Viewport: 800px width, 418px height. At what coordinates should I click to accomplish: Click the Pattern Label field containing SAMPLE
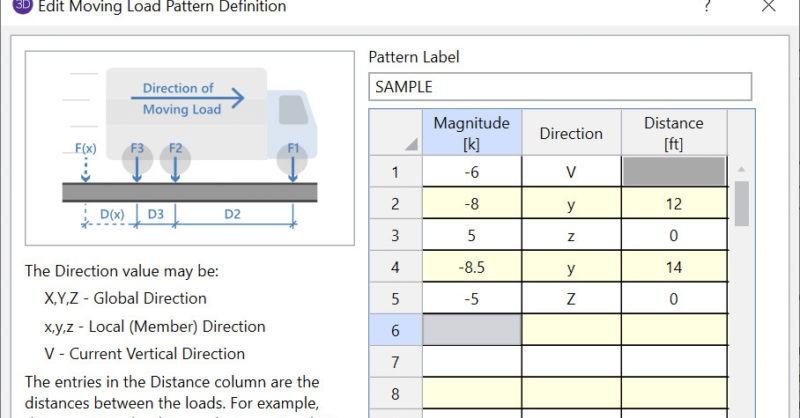coord(559,87)
